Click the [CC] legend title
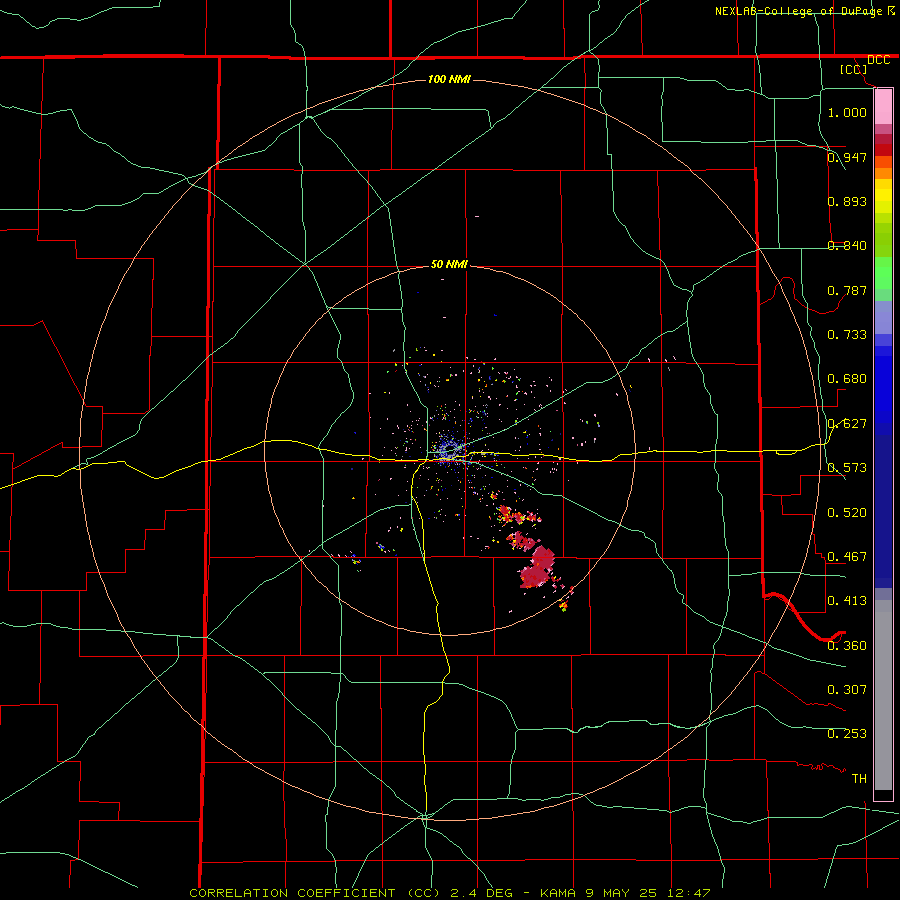 [x=854, y=69]
